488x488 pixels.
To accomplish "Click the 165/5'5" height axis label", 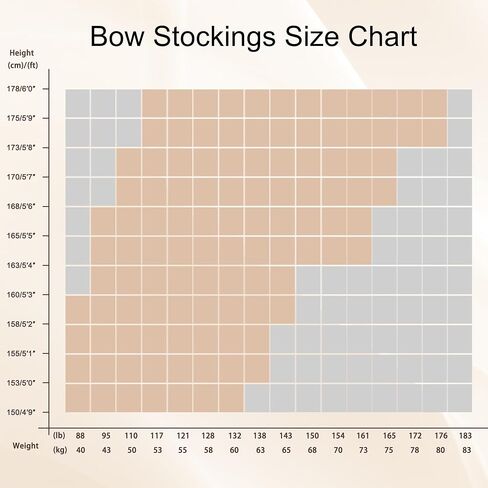I will pos(21,236).
